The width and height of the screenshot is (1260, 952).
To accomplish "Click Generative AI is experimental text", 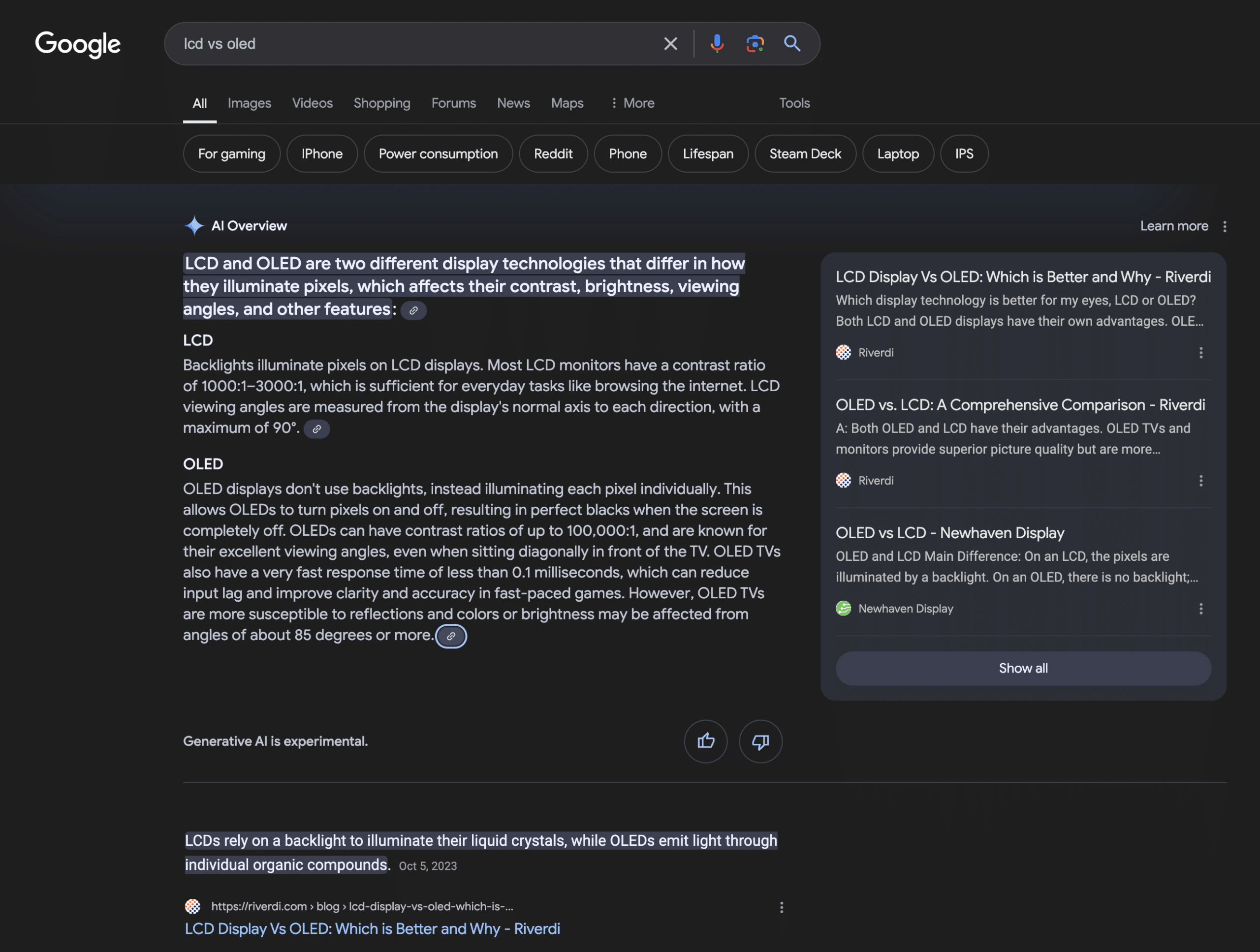I will (276, 741).
